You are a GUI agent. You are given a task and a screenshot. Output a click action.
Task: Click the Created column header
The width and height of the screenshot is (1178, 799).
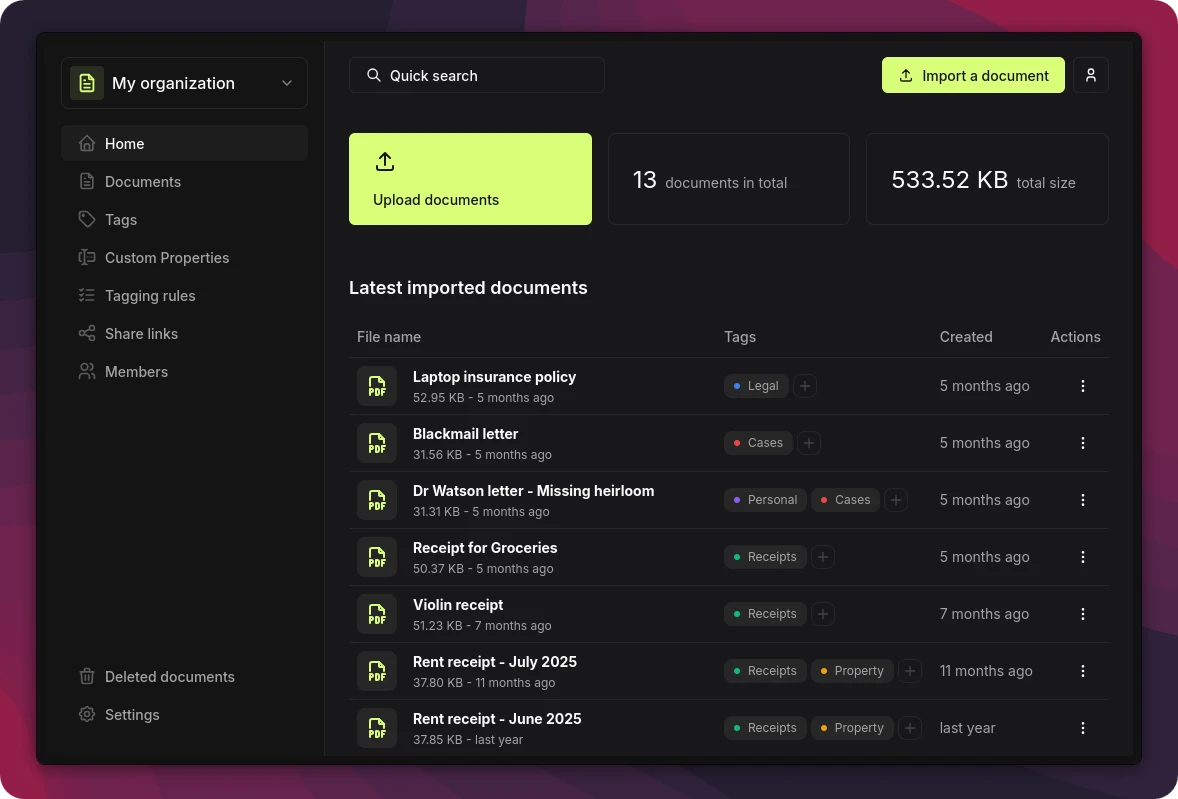pyautogui.click(x=965, y=337)
